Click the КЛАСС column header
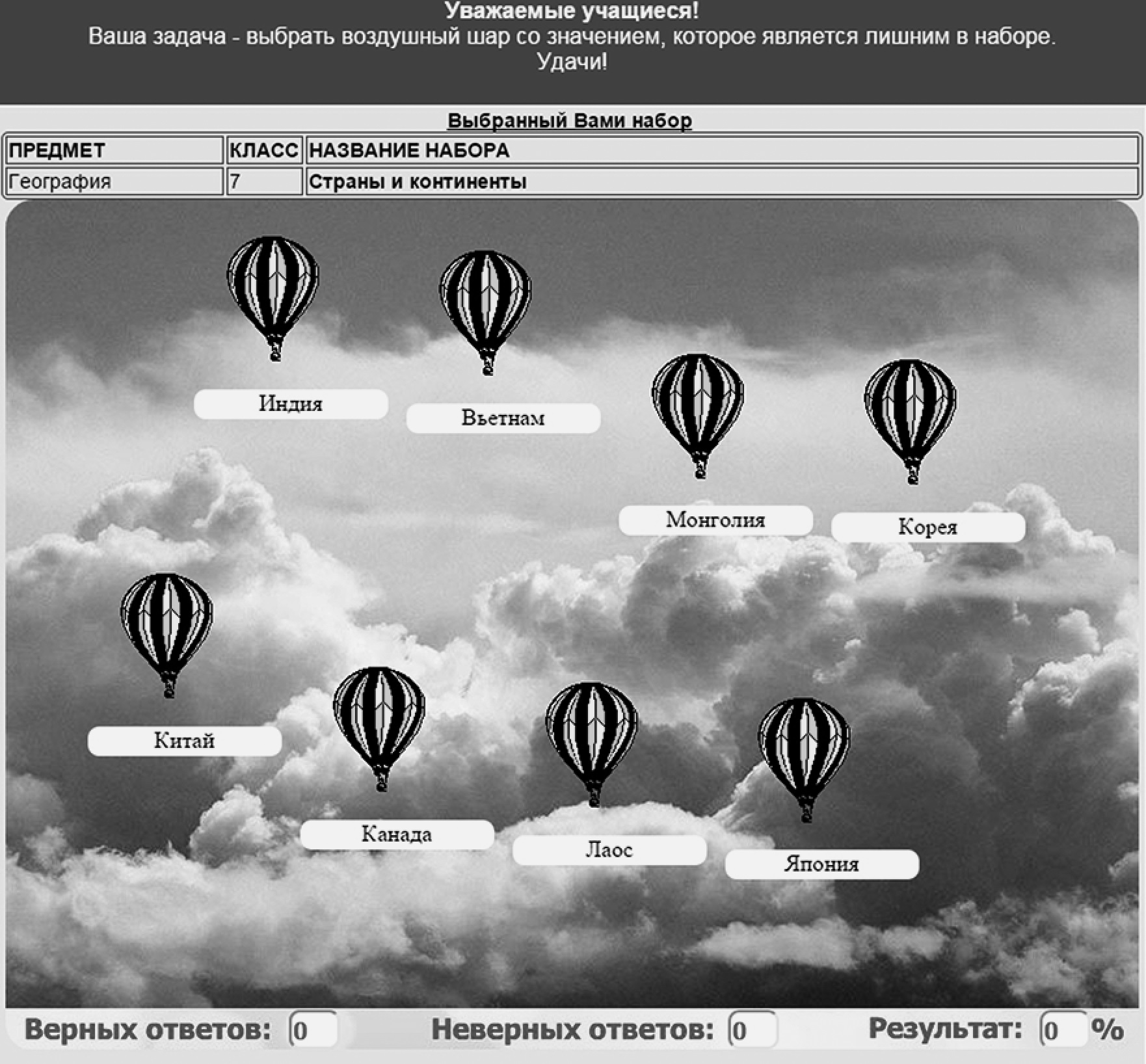This screenshot has width=1146, height=1064. [x=265, y=150]
